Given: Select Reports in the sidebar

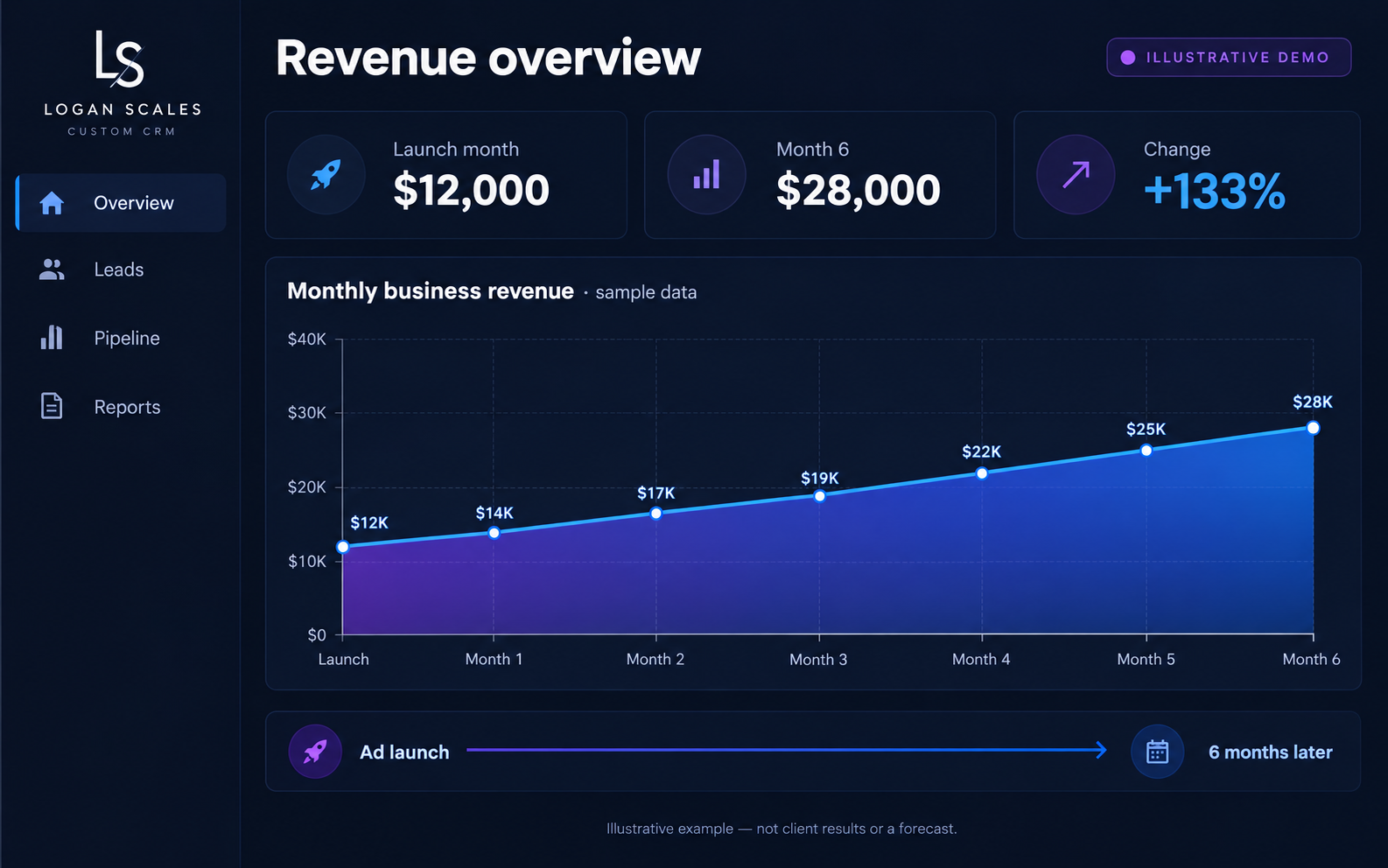Looking at the screenshot, I should click(x=122, y=407).
